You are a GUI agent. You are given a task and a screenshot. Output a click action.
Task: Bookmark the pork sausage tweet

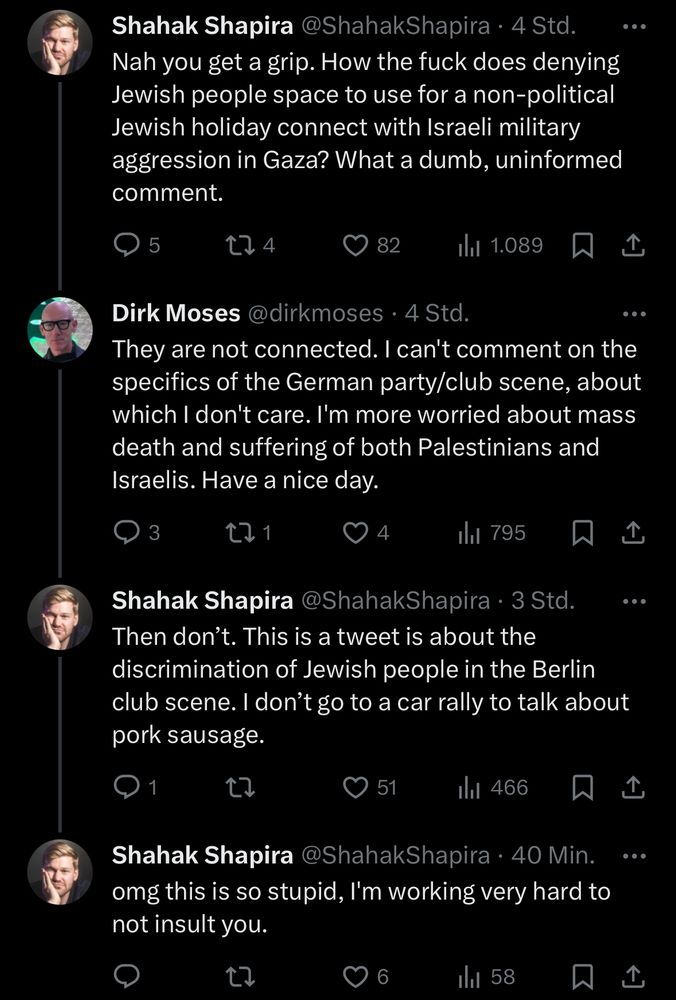coord(582,788)
